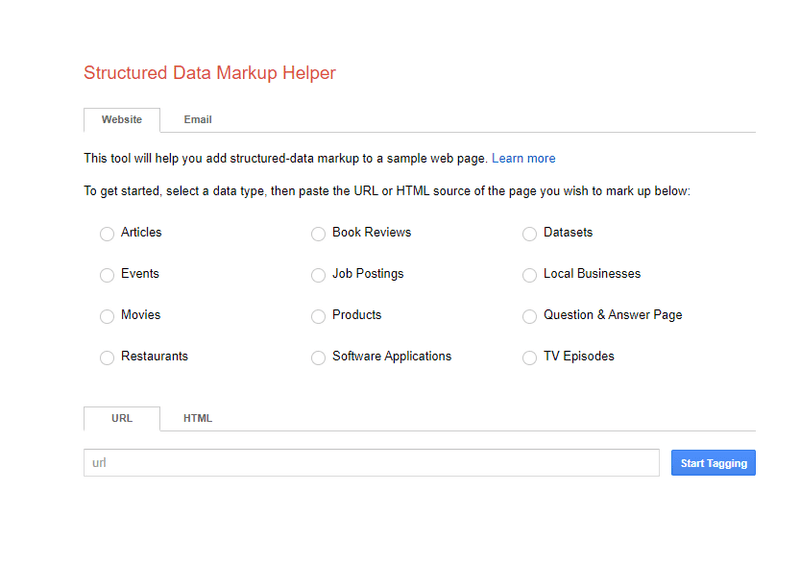
Task: Choose the Events data type
Action: pos(107,275)
